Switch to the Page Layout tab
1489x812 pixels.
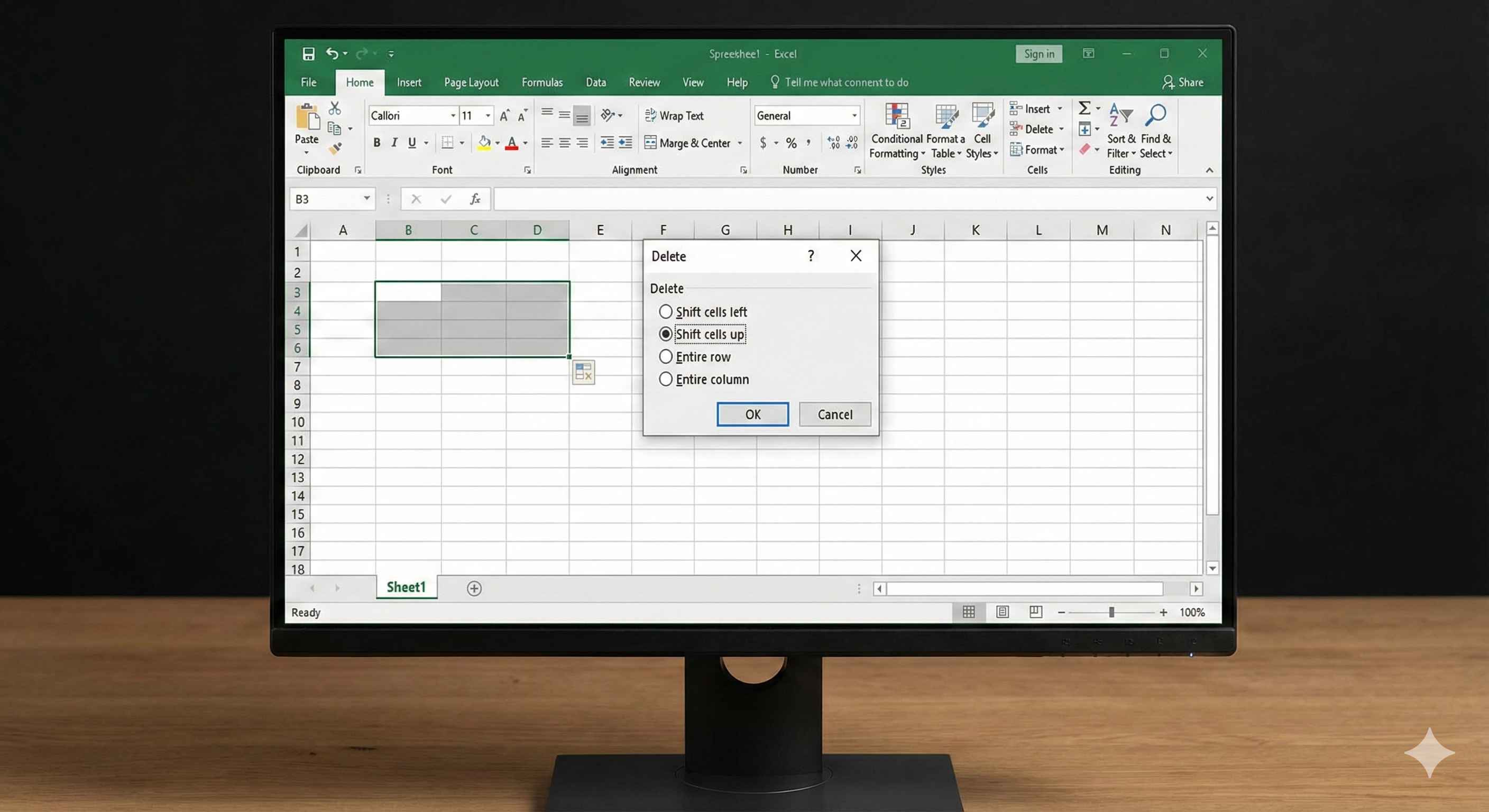pyautogui.click(x=471, y=82)
